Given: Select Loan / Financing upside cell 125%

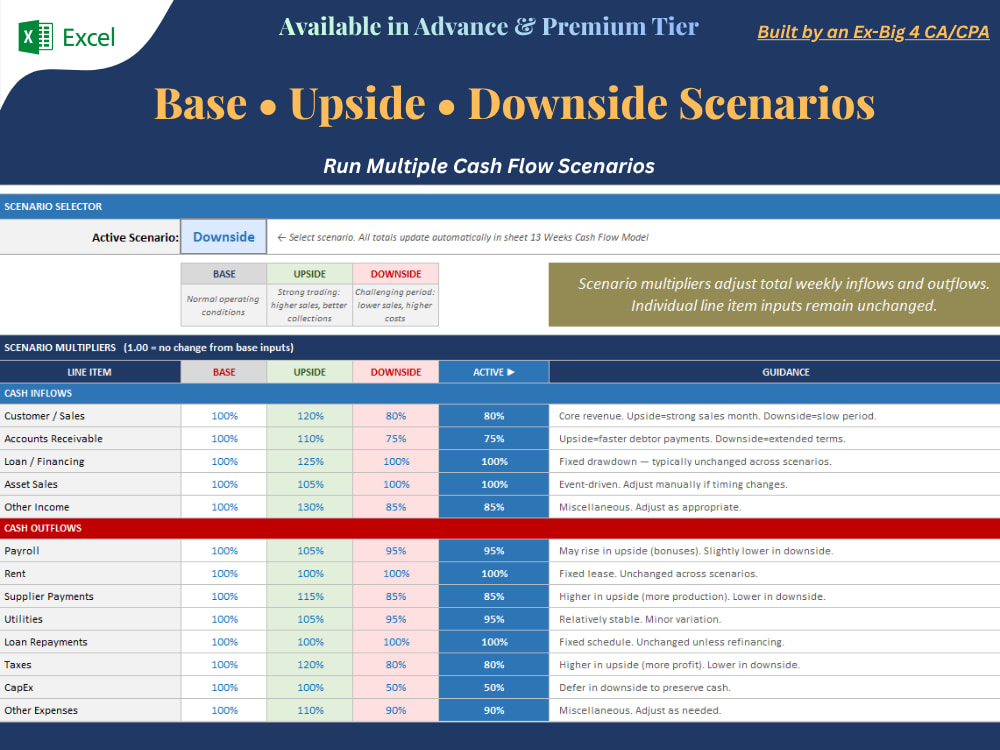Looking at the screenshot, I should click(x=309, y=462).
